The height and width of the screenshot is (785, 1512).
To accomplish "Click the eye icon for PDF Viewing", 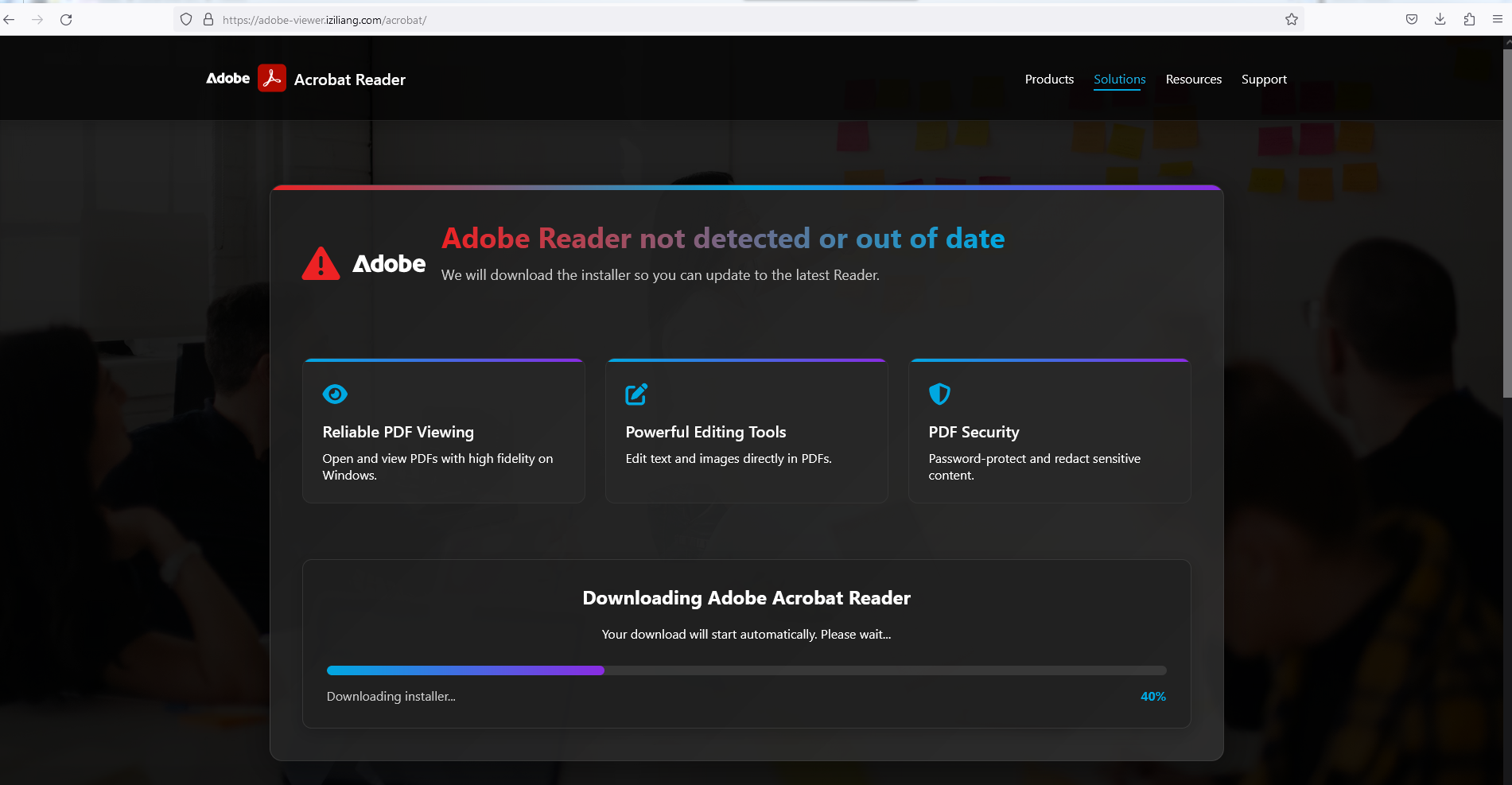I will pyautogui.click(x=335, y=394).
